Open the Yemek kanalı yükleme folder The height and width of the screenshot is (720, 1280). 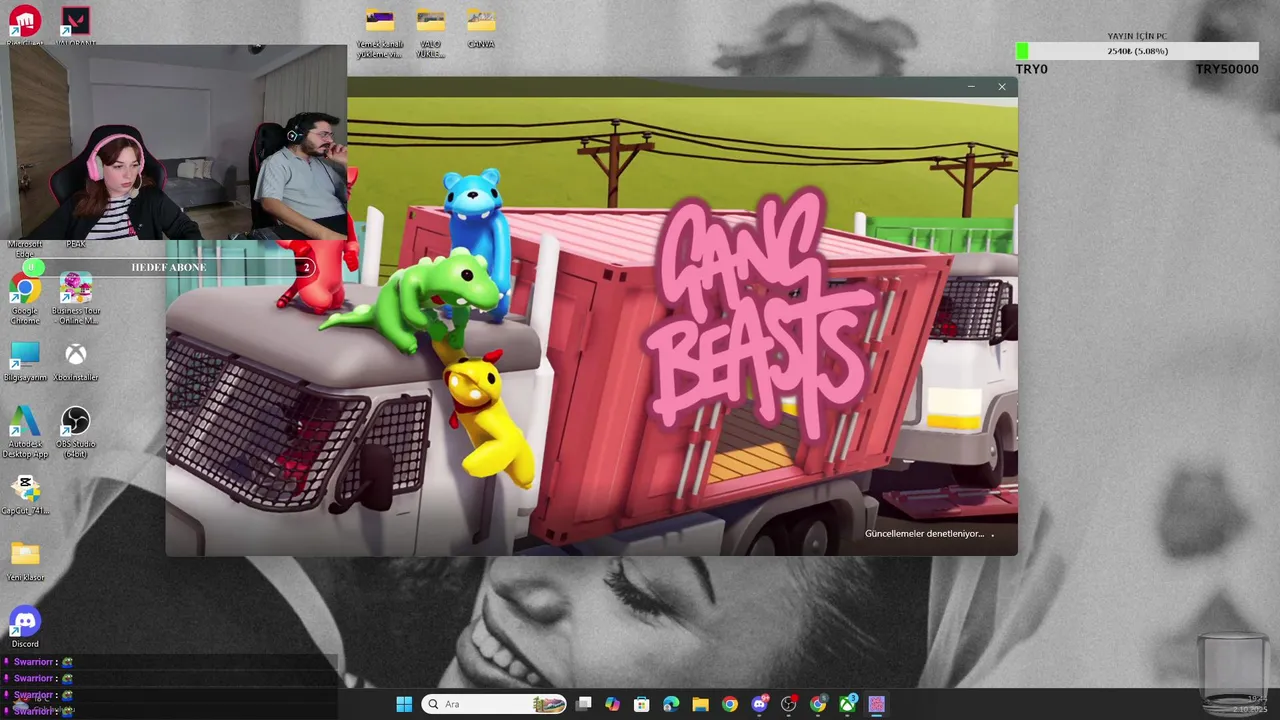(x=380, y=32)
